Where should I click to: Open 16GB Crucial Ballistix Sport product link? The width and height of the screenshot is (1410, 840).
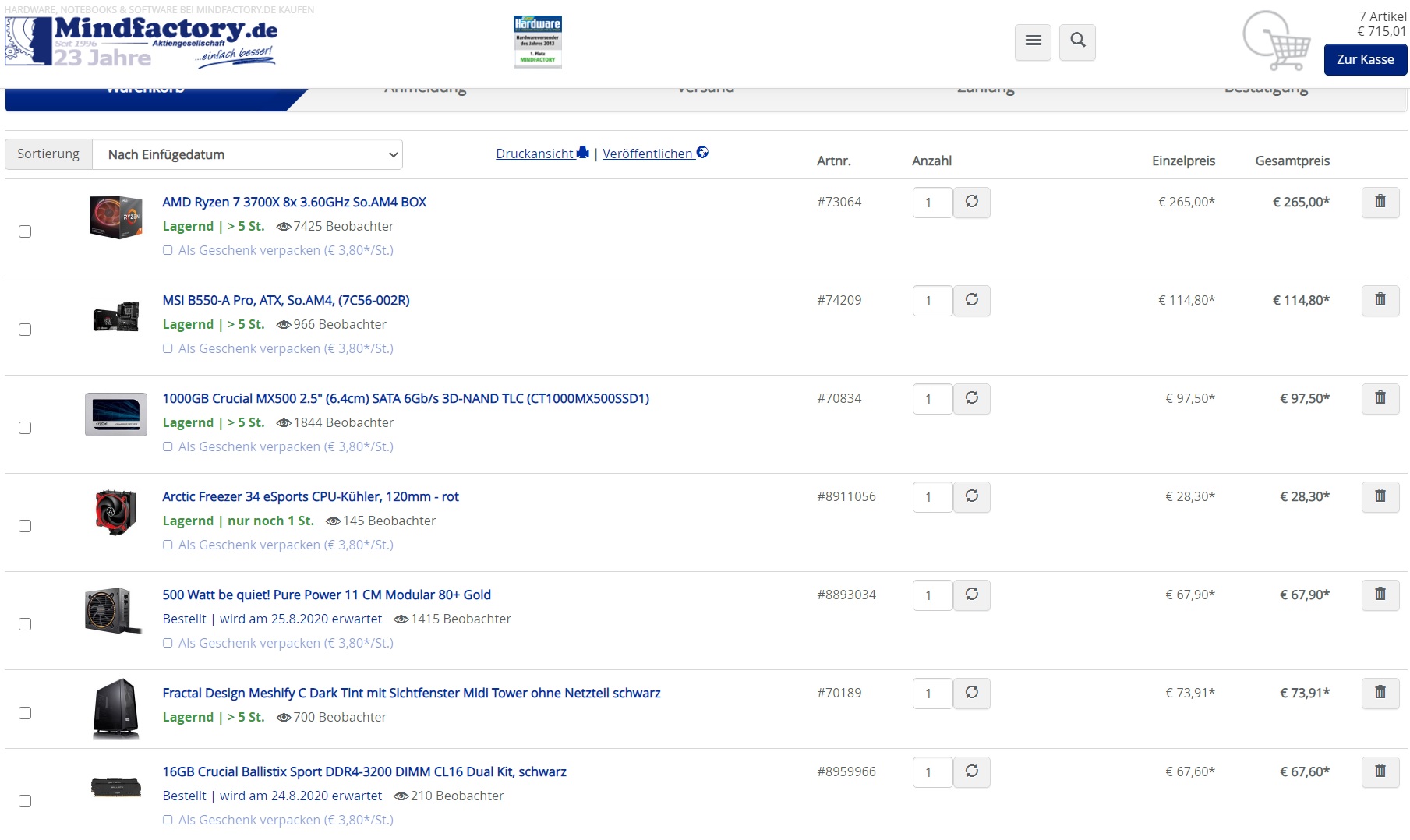coord(364,771)
